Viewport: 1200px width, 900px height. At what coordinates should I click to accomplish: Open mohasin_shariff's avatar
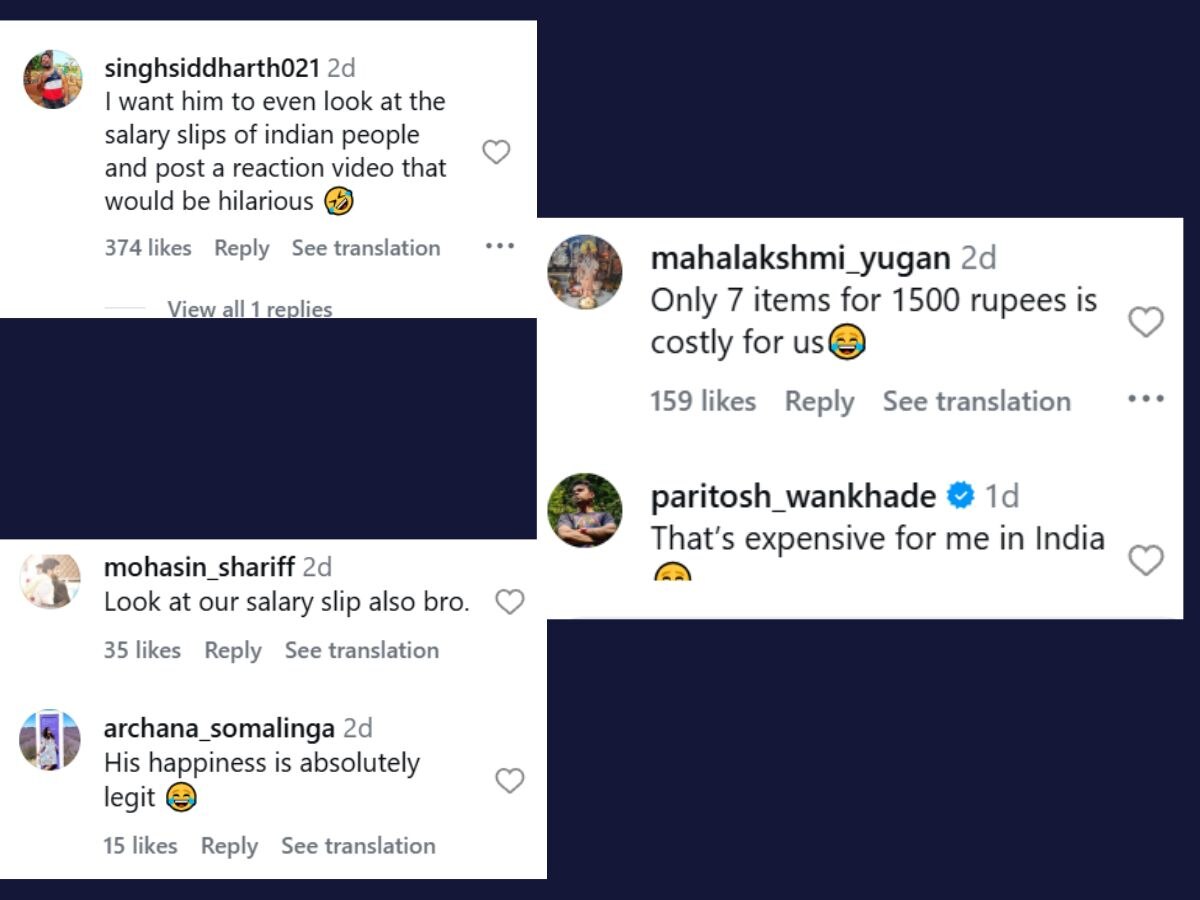50,582
